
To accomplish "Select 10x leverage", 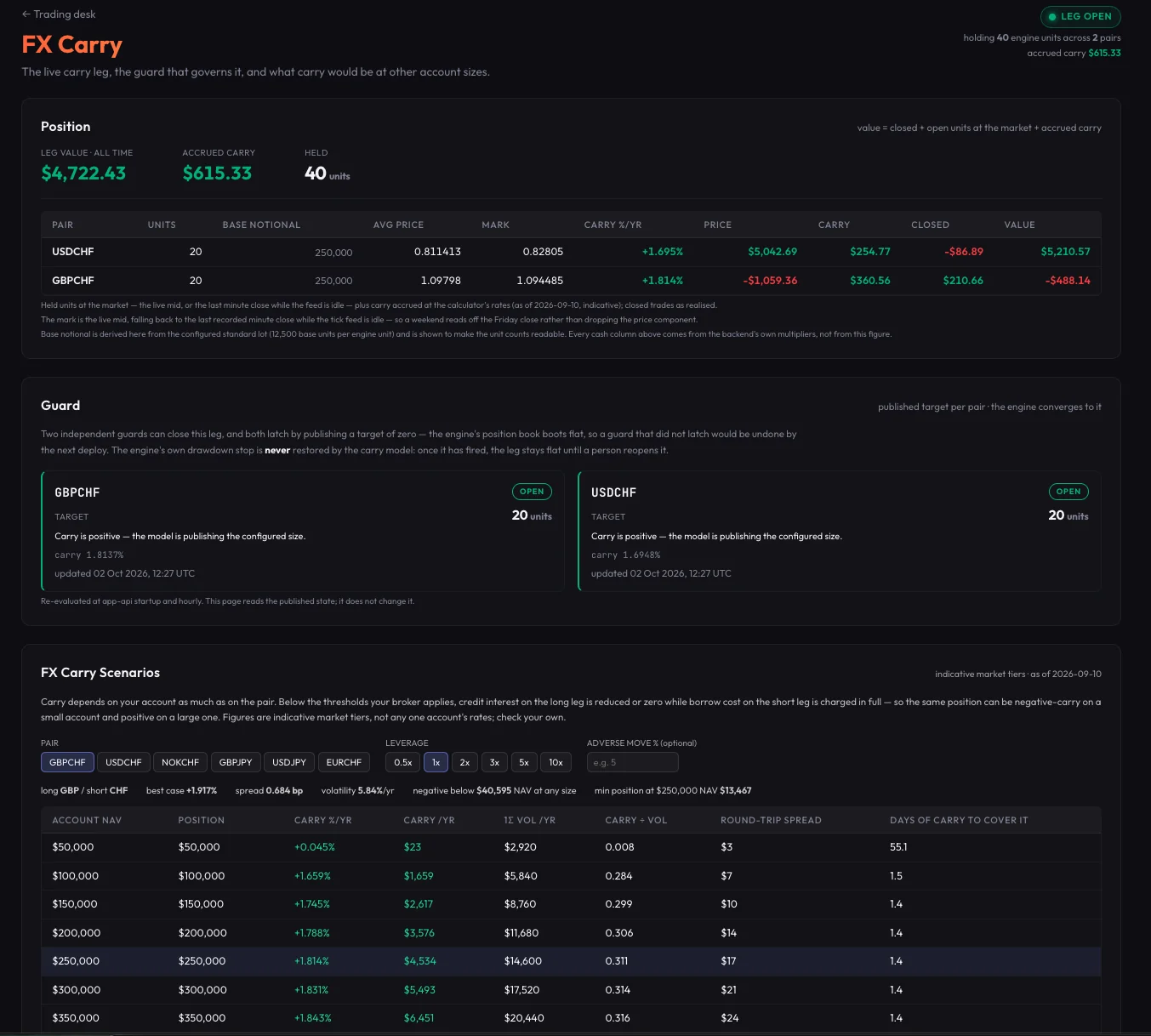I will click(556, 762).
